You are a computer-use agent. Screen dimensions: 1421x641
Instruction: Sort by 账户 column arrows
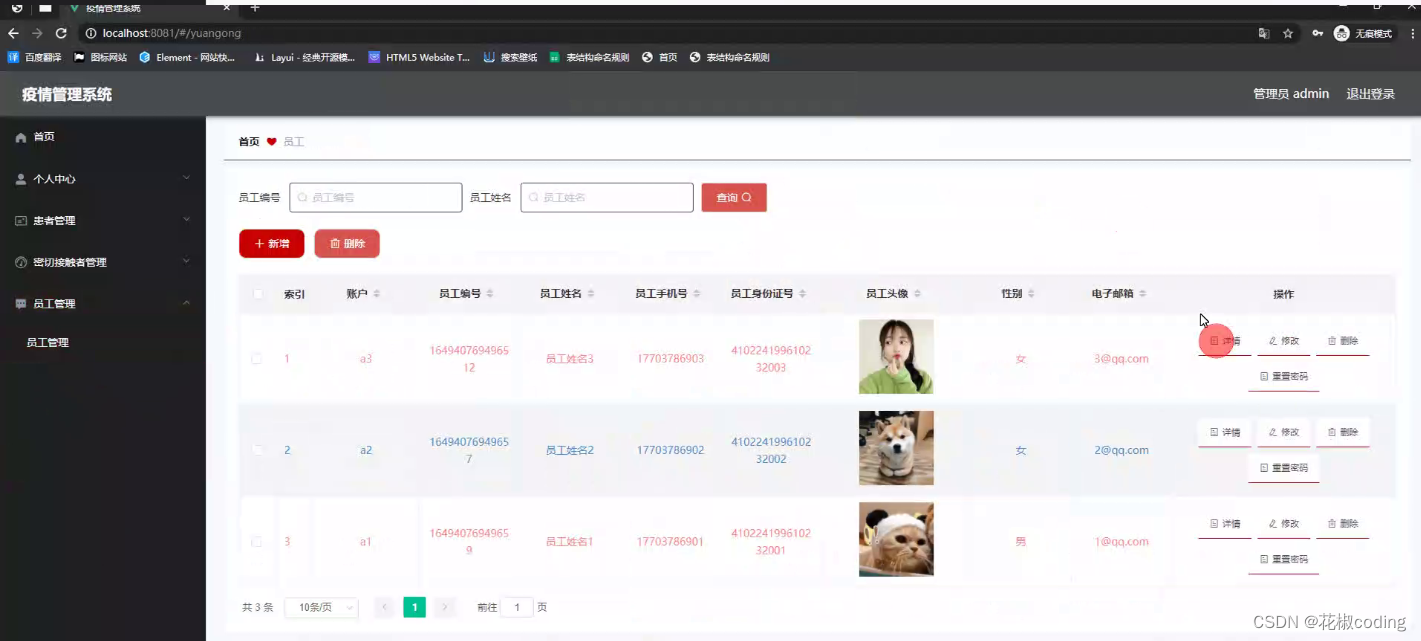[x=377, y=294]
